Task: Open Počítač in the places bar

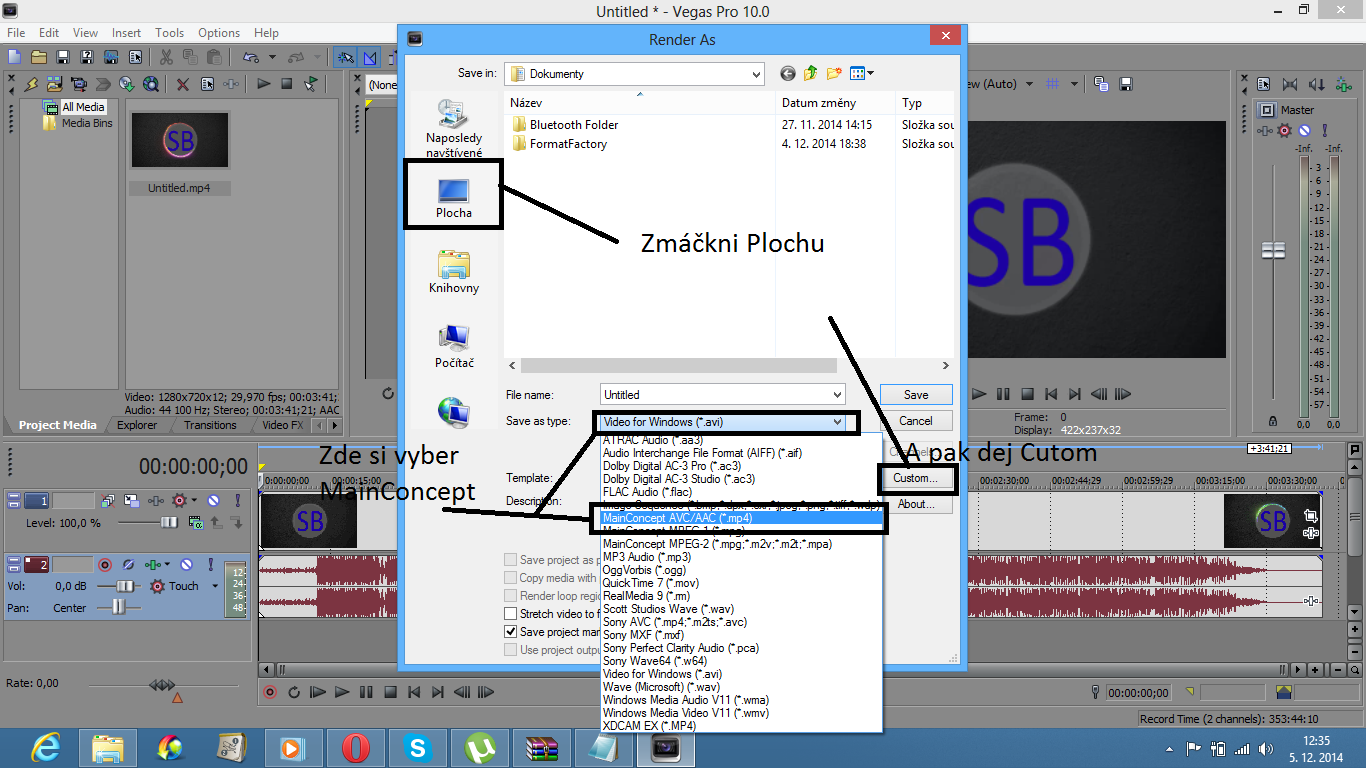Action: point(453,346)
